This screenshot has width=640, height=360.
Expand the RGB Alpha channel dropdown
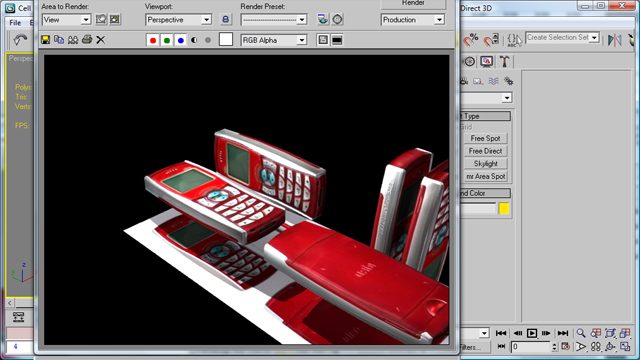(274, 40)
